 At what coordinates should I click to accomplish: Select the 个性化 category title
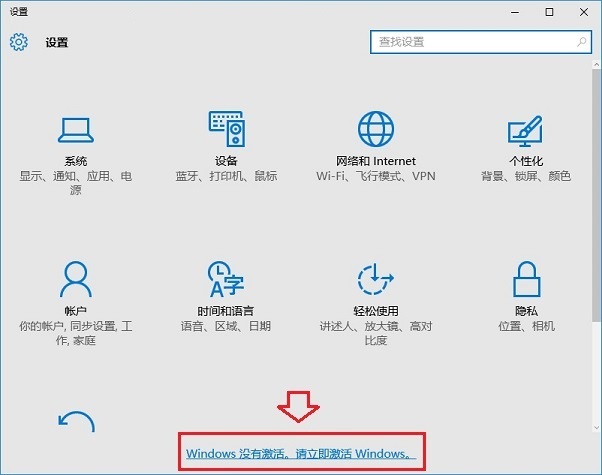526,161
